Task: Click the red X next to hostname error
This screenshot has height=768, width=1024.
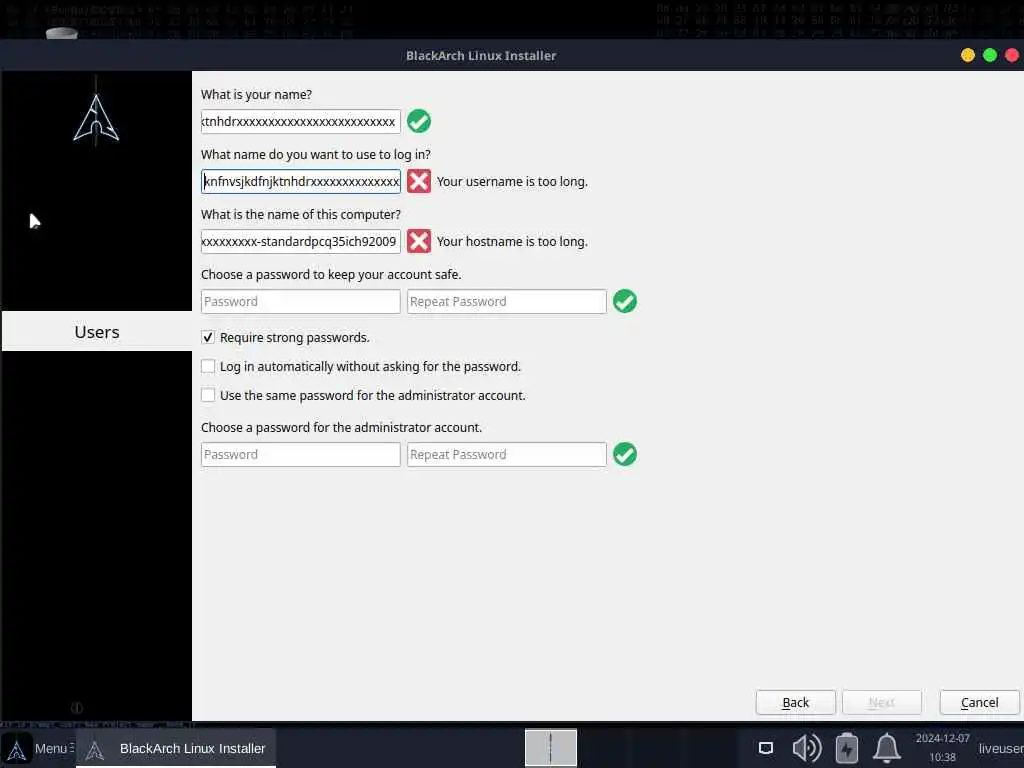Action: 419,241
